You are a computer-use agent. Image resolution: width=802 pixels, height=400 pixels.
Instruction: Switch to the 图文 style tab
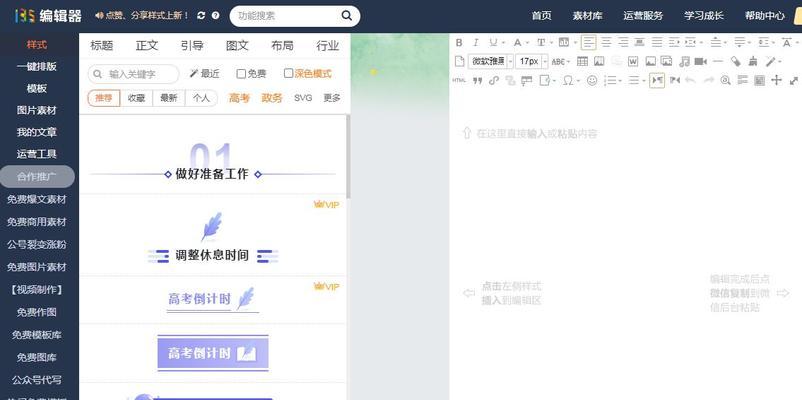[237, 46]
